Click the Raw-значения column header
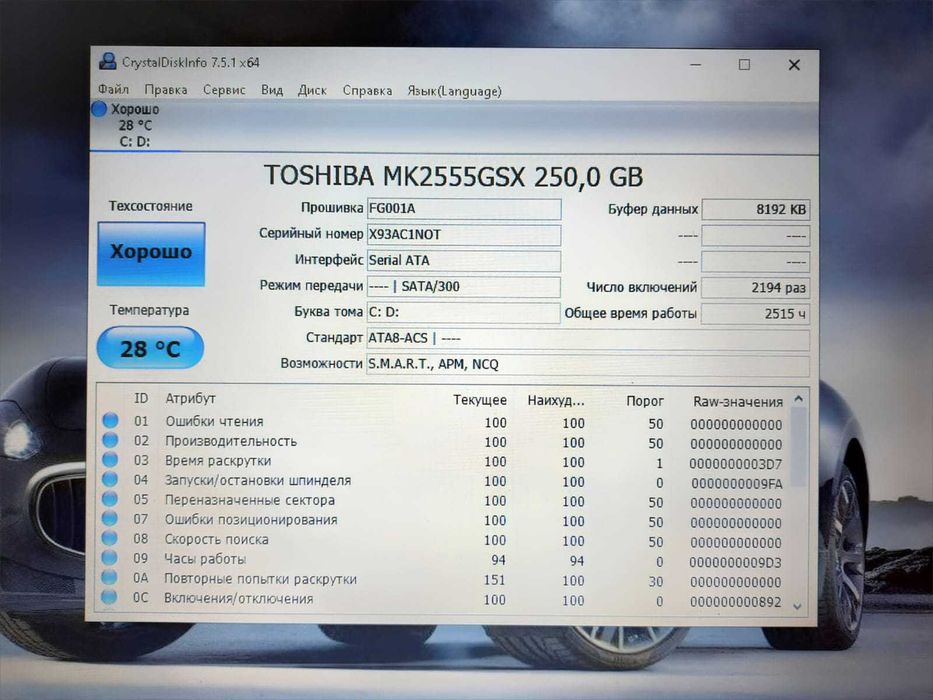933x700 pixels. 738,402
